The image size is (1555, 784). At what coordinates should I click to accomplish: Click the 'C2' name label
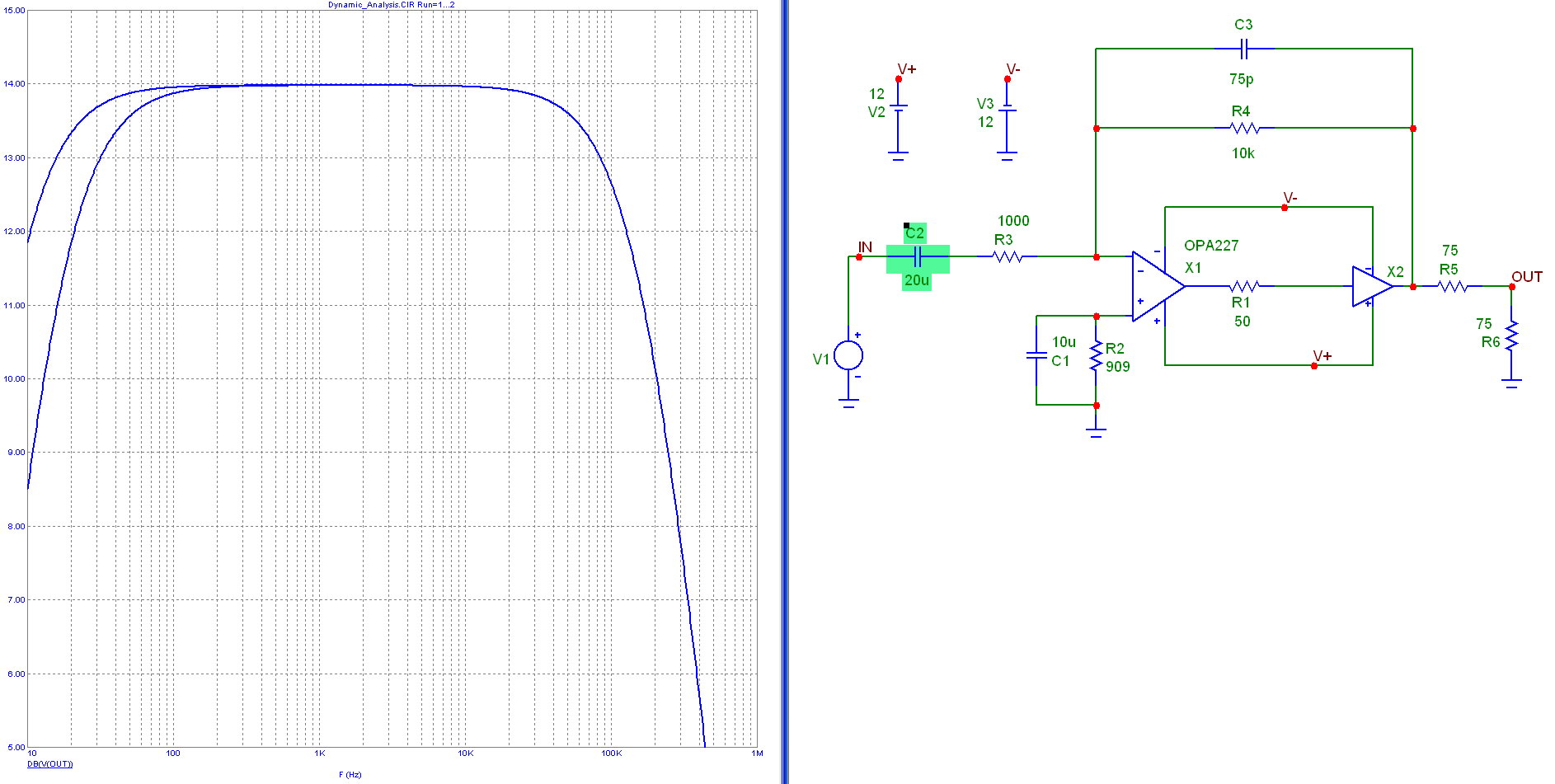914,233
